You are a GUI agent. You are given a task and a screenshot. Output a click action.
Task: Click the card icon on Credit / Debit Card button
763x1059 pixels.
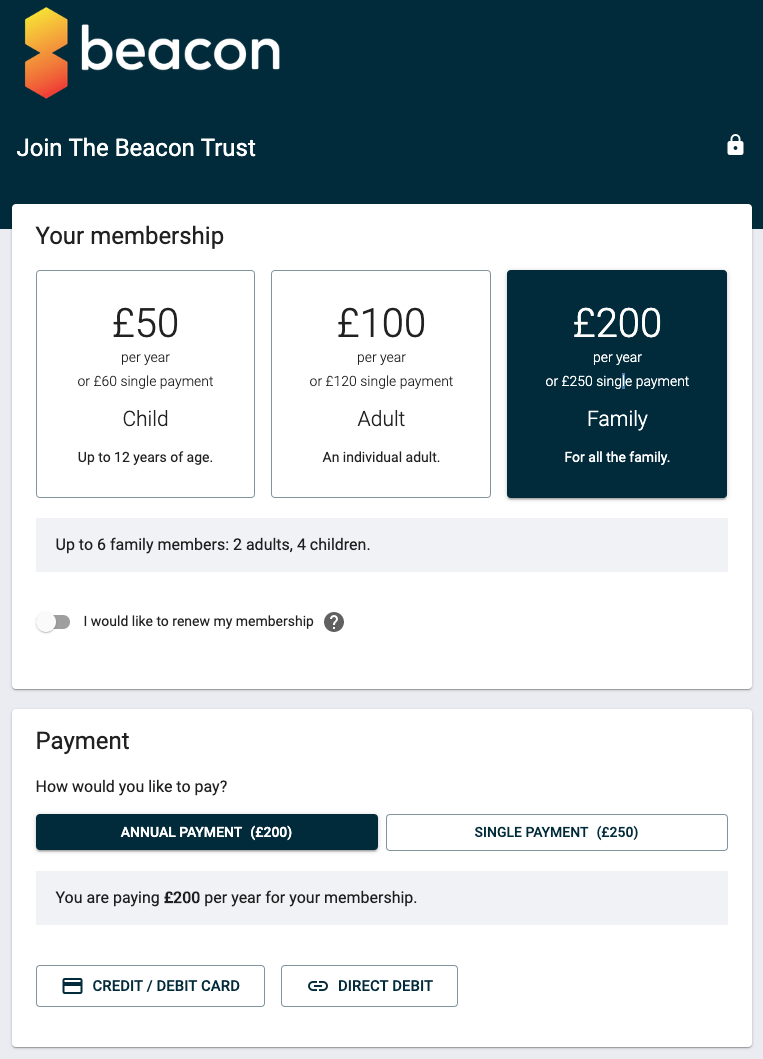(71, 985)
